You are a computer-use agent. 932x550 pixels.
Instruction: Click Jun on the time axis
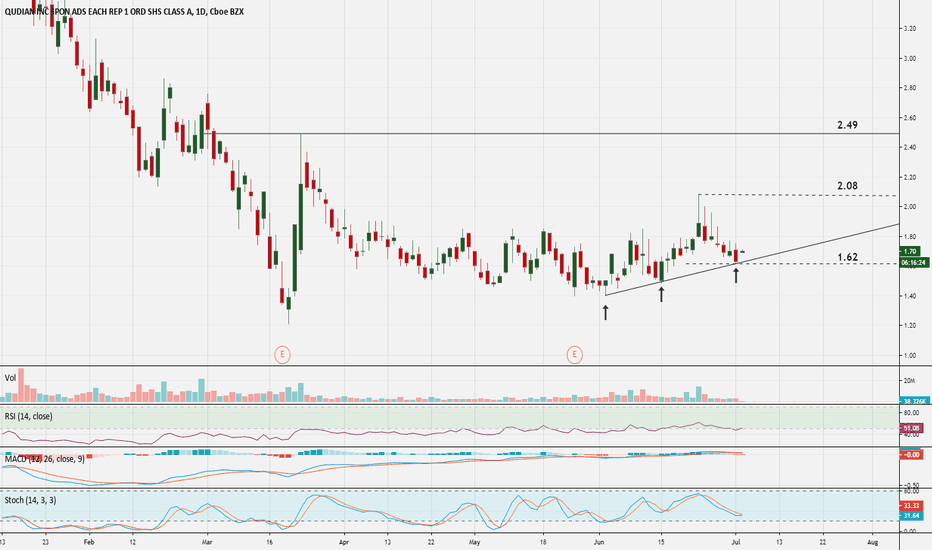tap(599, 542)
